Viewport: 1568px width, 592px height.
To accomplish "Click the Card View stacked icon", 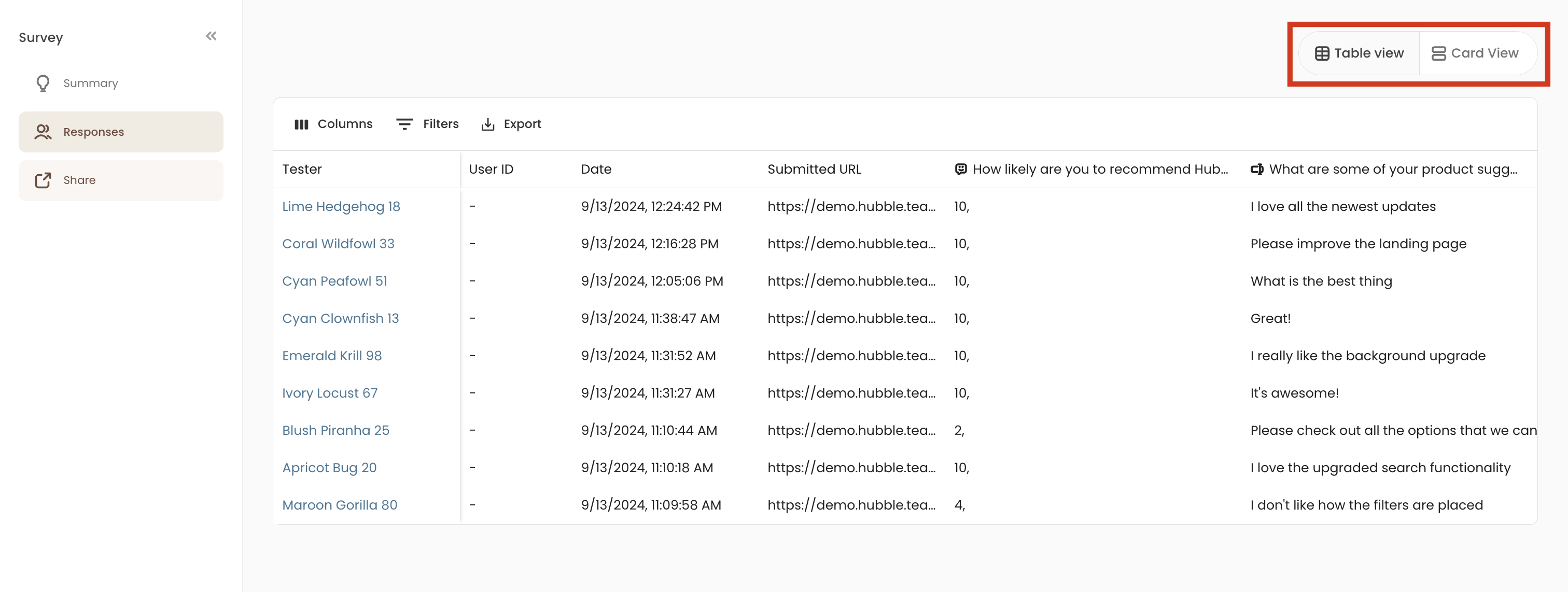I will pos(1438,53).
